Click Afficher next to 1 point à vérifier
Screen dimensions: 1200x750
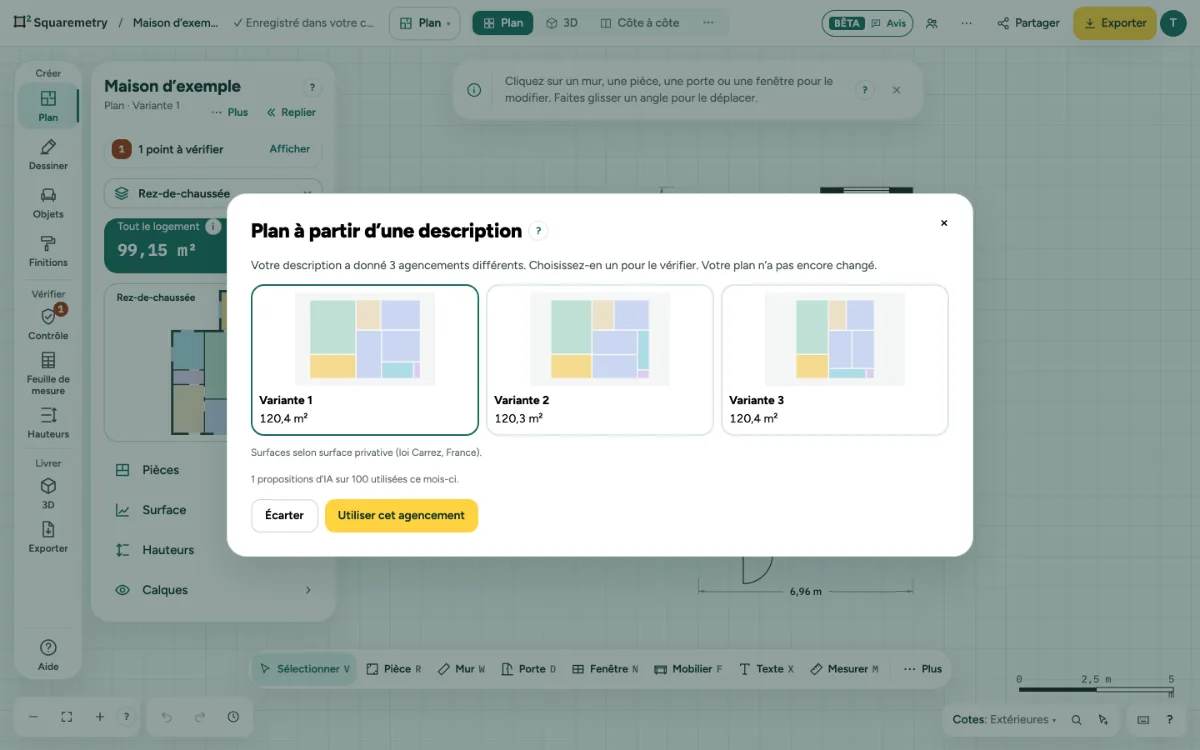click(290, 149)
